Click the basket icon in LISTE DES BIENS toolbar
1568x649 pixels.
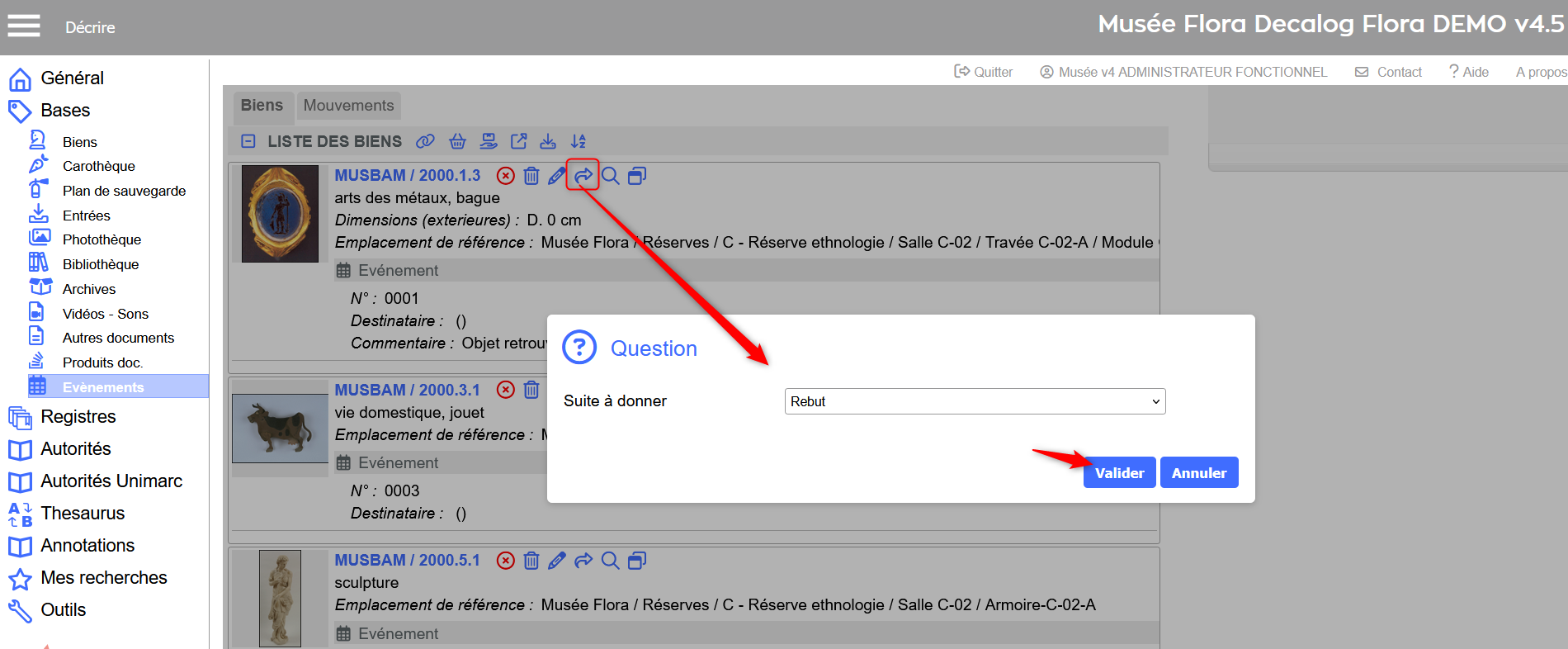pyautogui.click(x=457, y=141)
